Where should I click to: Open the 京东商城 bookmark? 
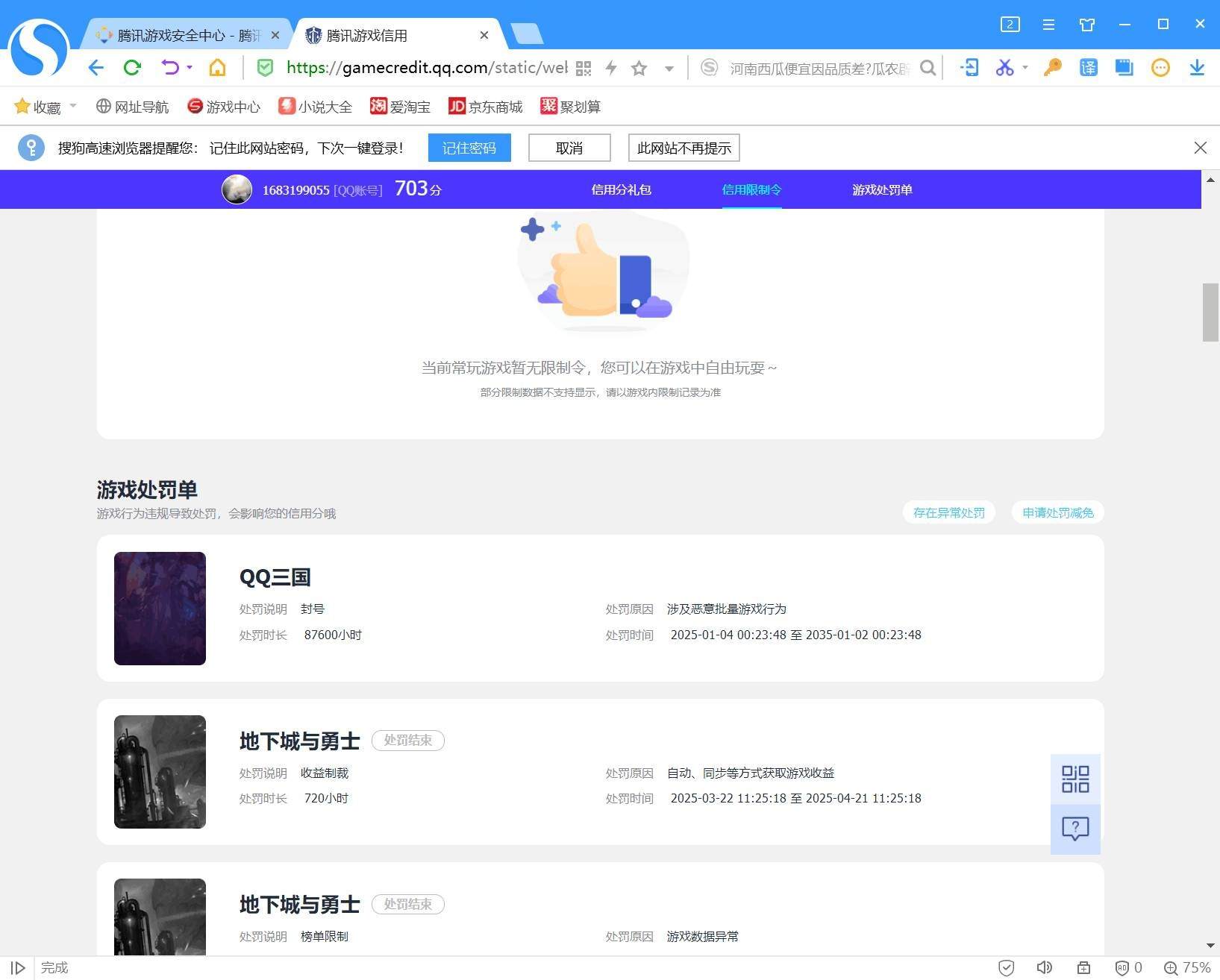[x=486, y=107]
